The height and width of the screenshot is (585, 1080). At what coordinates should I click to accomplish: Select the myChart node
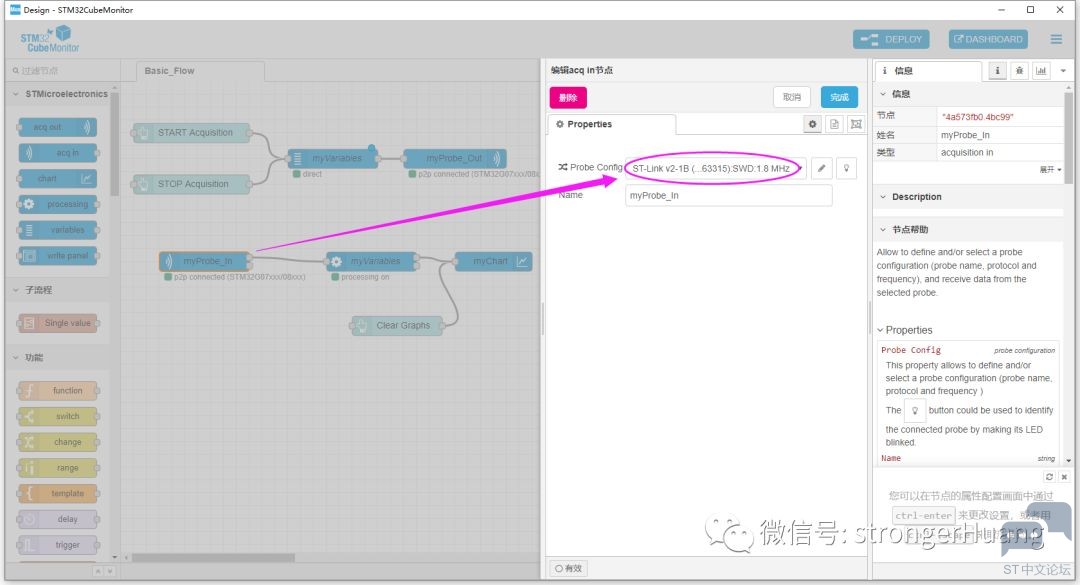pyautogui.click(x=493, y=261)
